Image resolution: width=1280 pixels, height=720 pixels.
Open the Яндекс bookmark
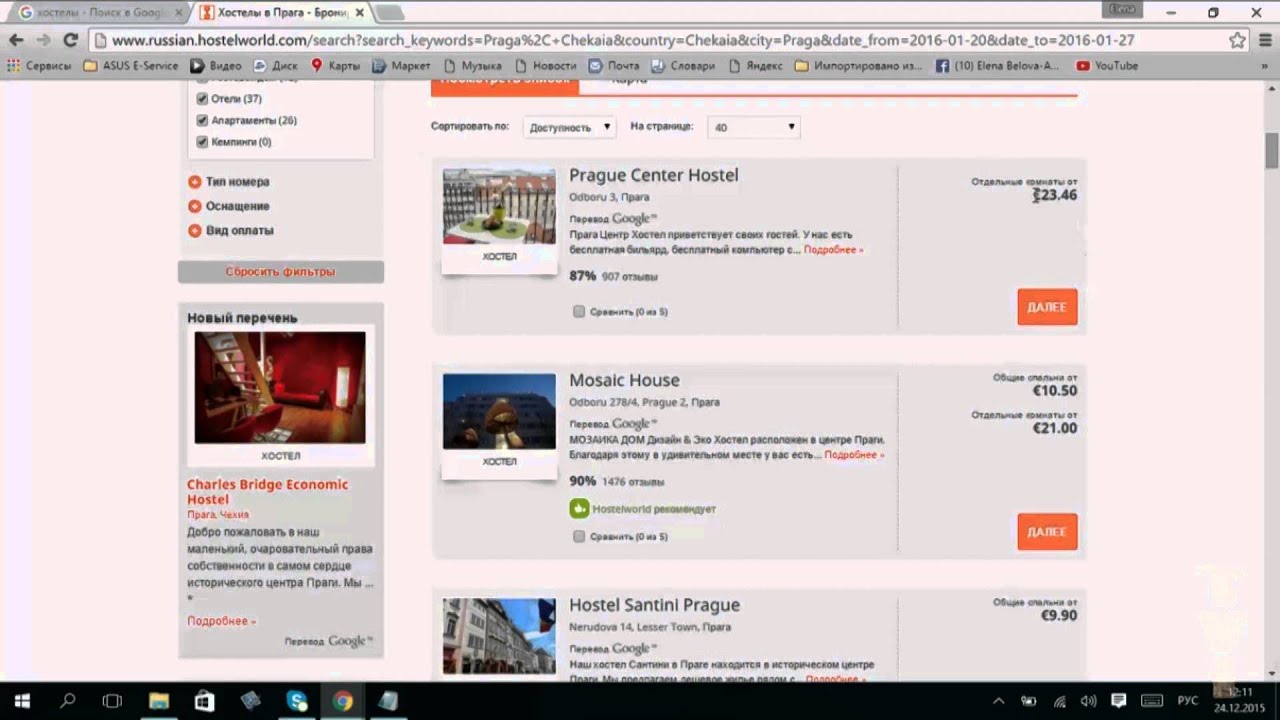pos(756,66)
